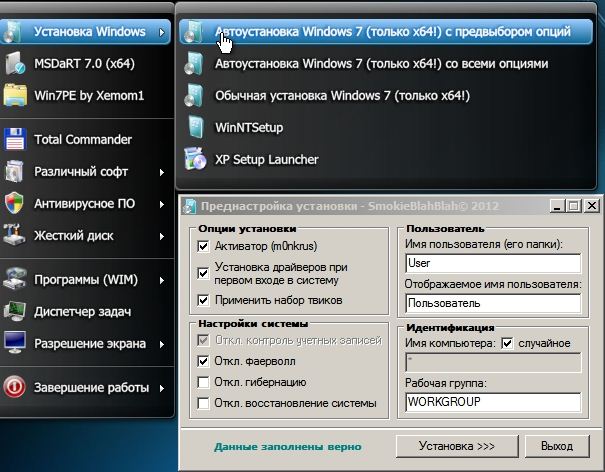Click the WinNTSetup icon

point(196,128)
